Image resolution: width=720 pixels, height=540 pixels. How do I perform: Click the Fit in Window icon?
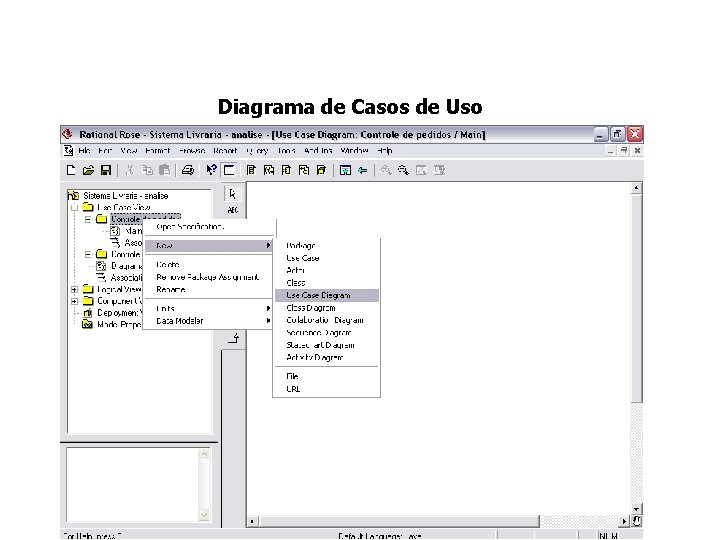[421, 170]
